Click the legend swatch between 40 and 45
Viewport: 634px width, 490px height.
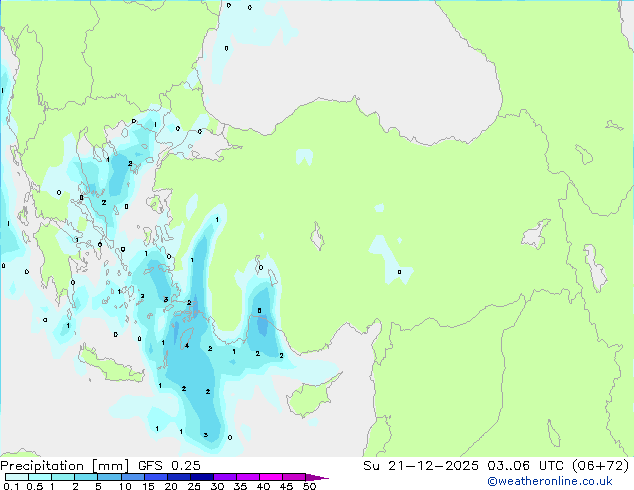pos(271,477)
